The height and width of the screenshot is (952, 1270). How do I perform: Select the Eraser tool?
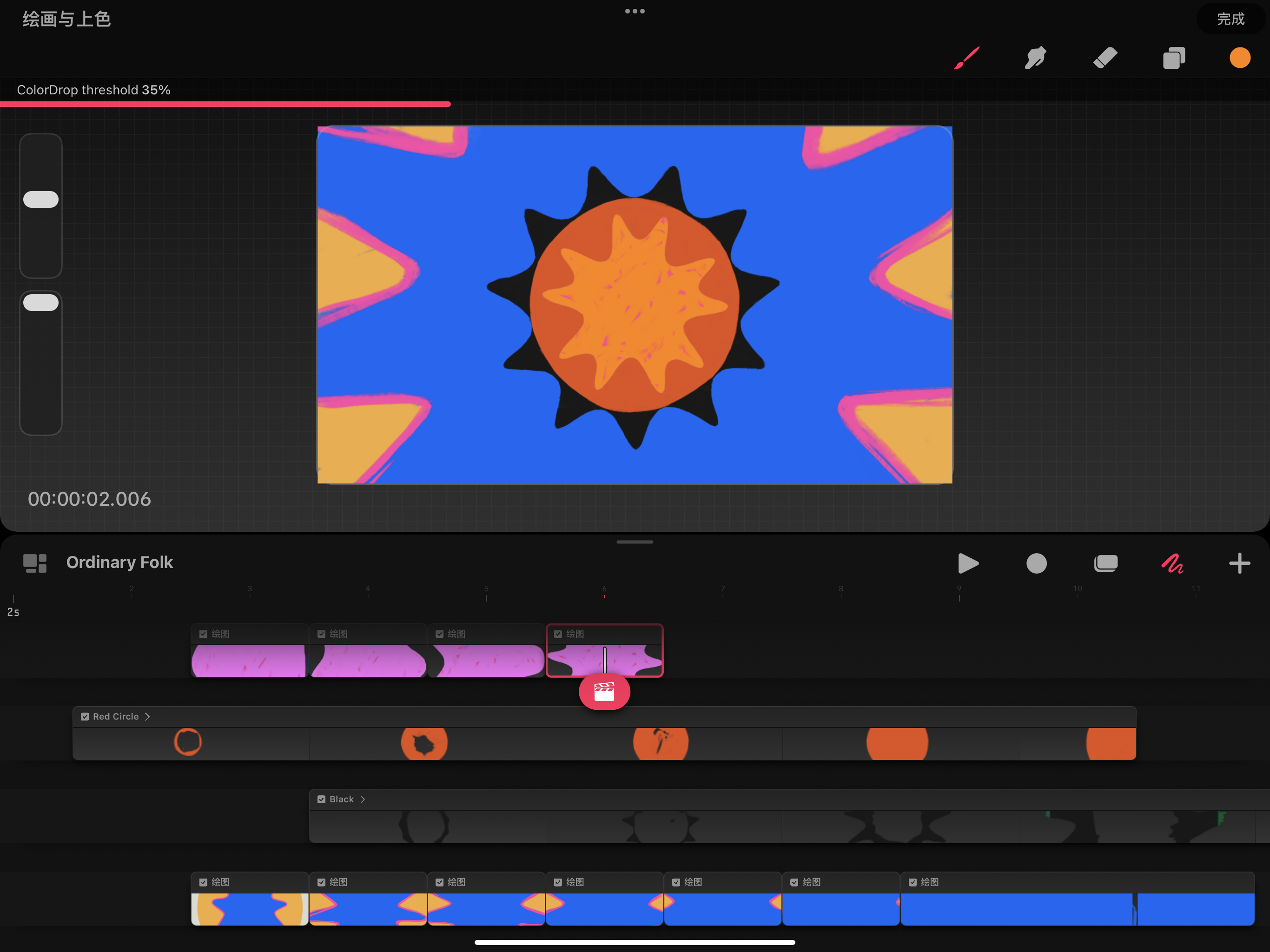click(x=1105, y=58)
